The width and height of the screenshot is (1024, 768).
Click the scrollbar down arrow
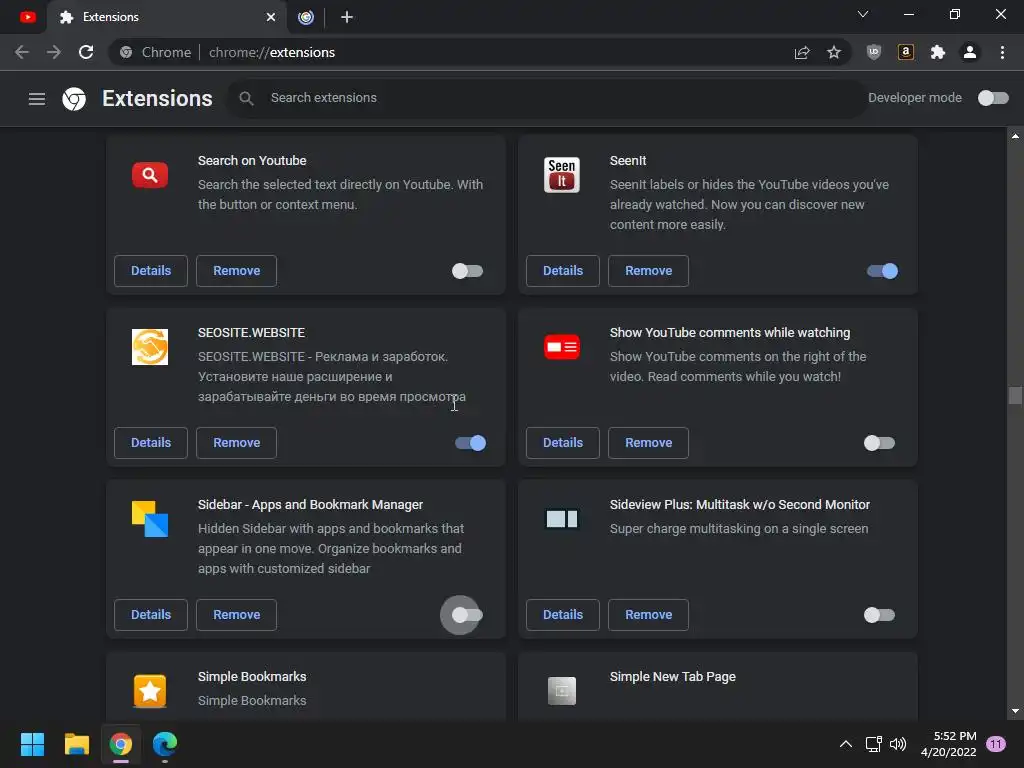click(1015, 711)
